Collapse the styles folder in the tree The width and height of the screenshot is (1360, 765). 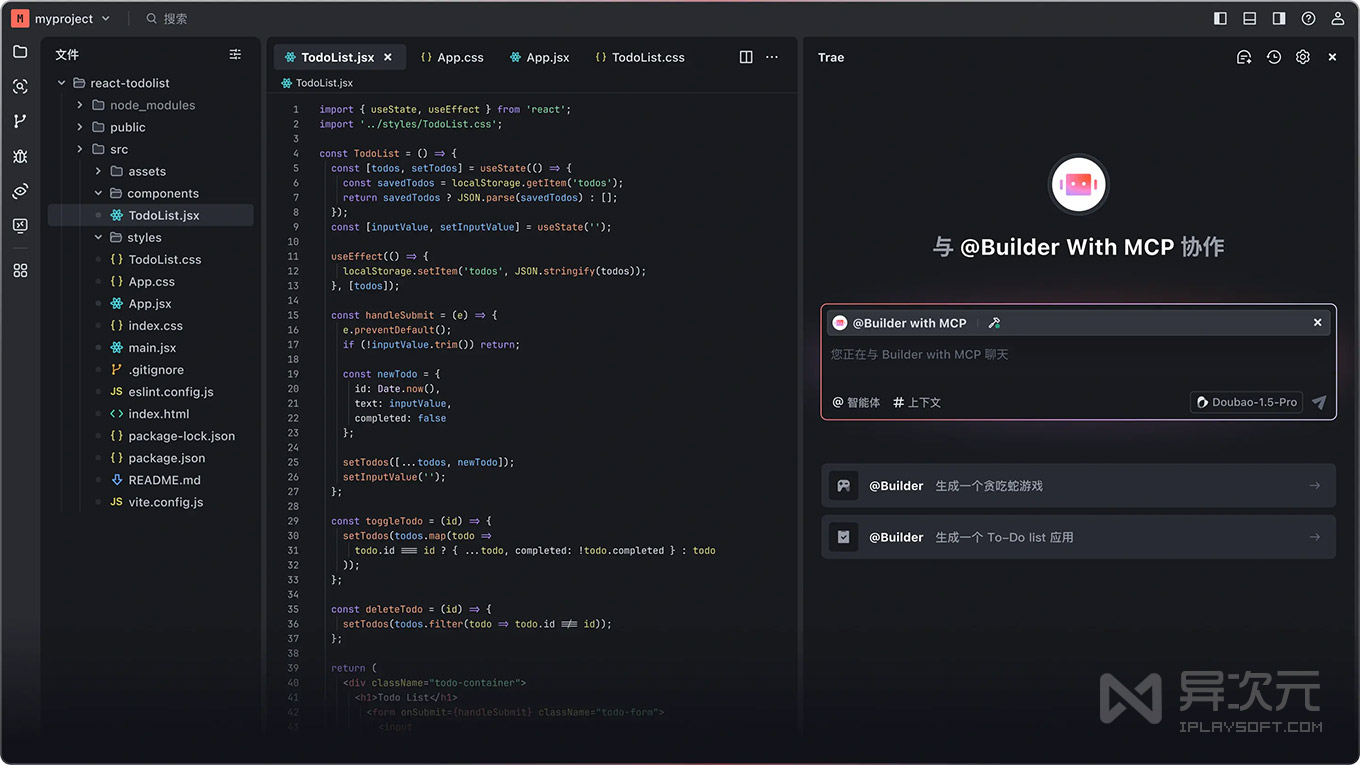tap(97, 237)
